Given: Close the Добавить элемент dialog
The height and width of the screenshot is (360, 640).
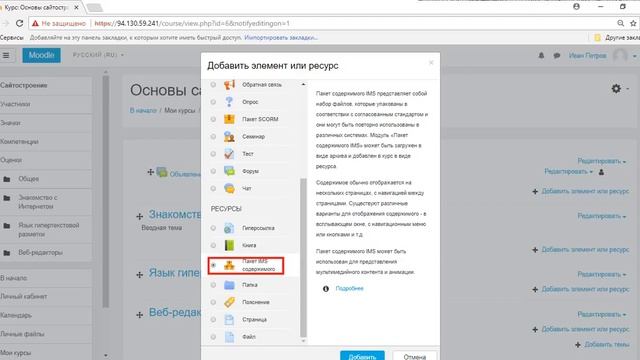Looking at the screenshot, I should (431, 62).
